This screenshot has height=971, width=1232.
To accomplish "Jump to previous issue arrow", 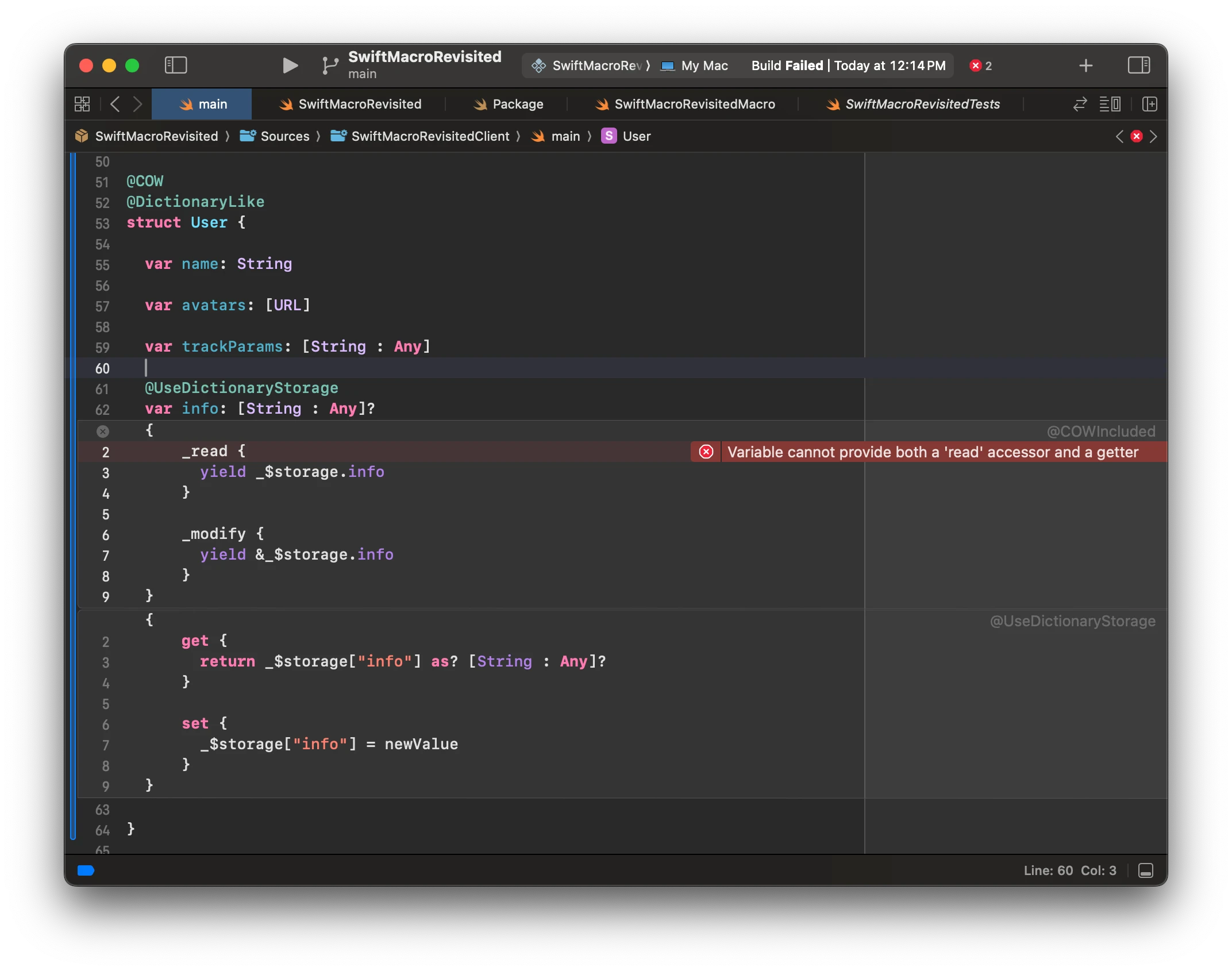I will (1119, 136).
